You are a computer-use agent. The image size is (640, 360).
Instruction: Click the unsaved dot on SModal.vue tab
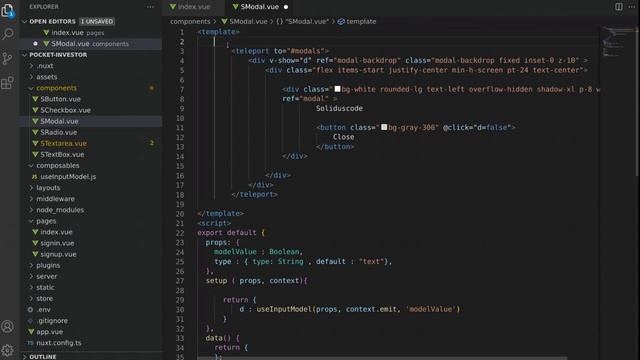(x=286, y=7)
